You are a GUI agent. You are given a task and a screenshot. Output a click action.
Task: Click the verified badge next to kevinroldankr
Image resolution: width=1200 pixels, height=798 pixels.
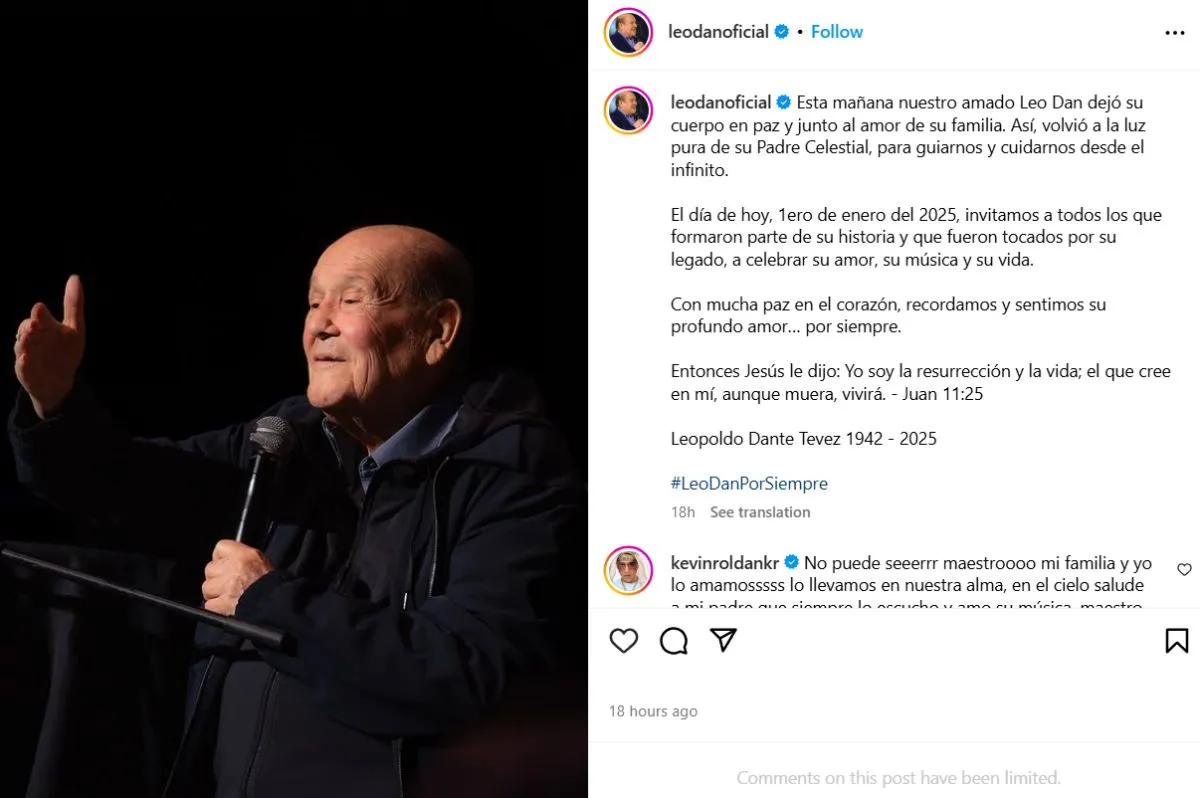791,562
